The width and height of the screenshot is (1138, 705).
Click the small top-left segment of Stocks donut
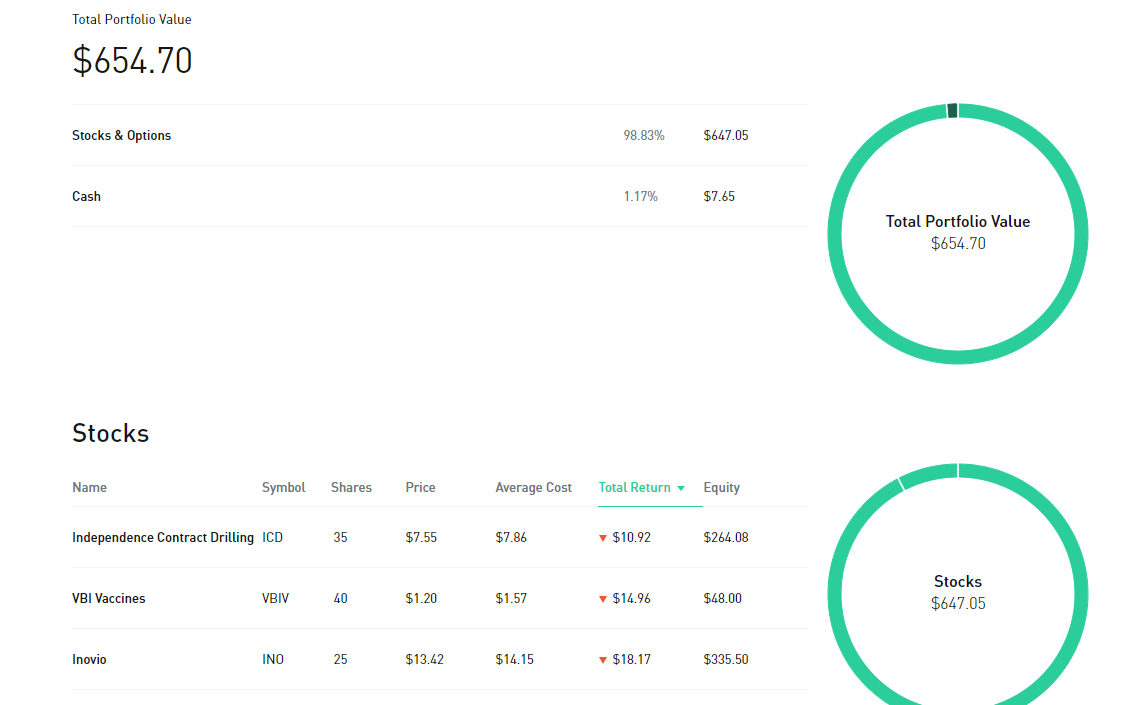point(929,473)
